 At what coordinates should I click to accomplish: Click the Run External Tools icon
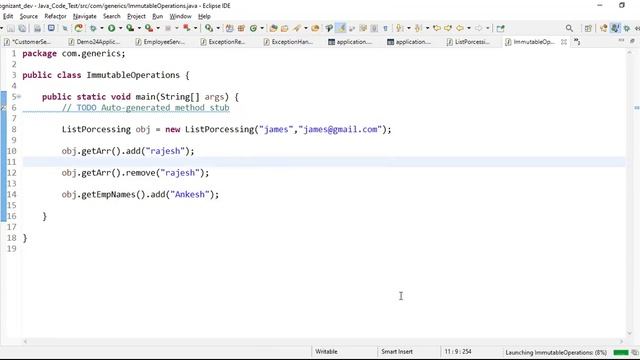coord(149,28)
